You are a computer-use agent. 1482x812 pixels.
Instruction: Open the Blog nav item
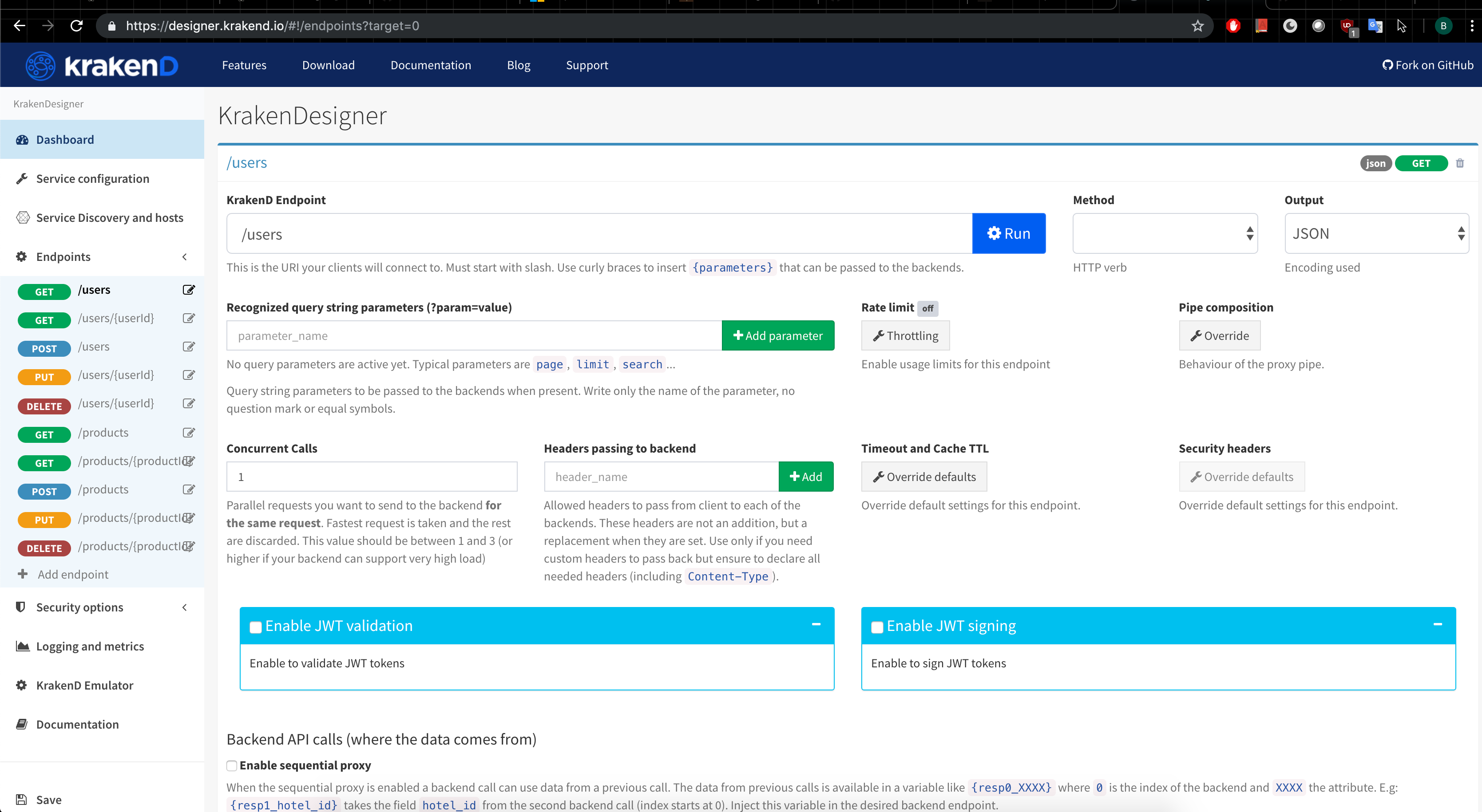click(x=519, y=65)
